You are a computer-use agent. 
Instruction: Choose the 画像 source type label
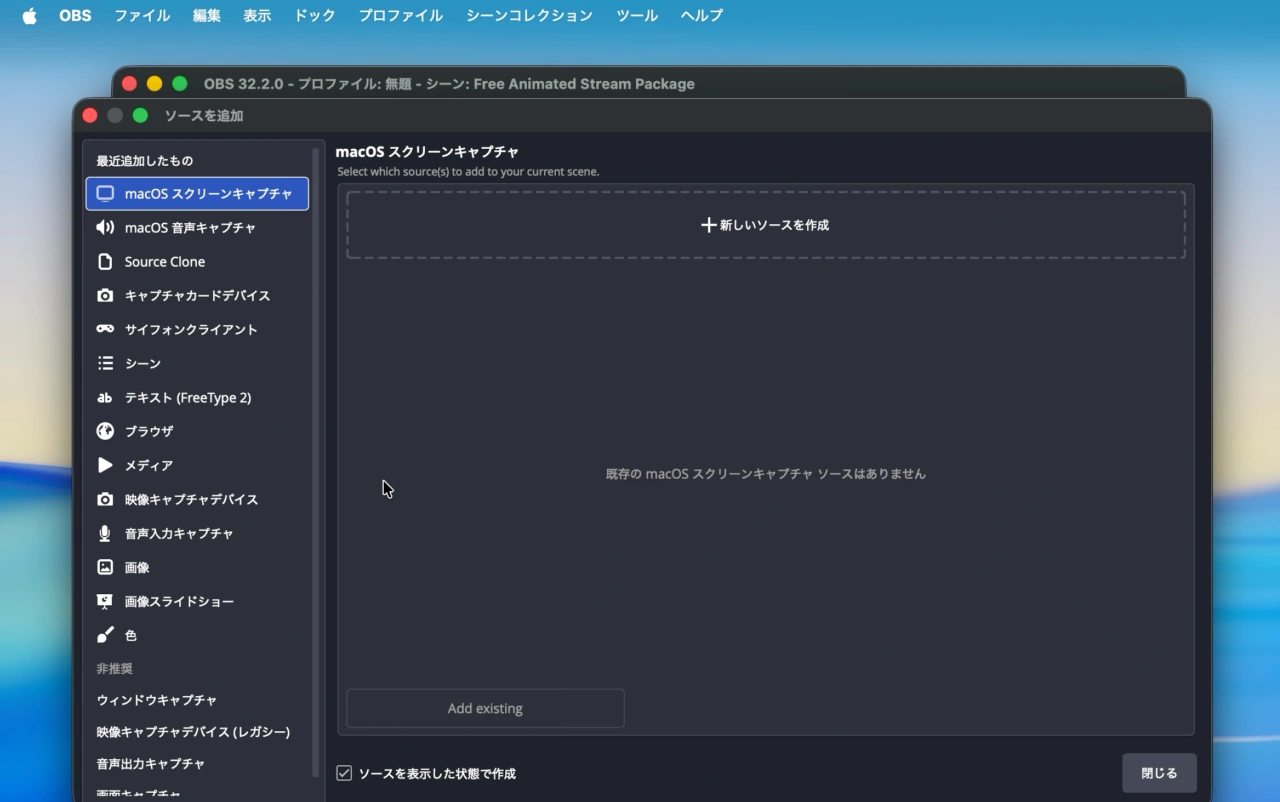(137, 568)
